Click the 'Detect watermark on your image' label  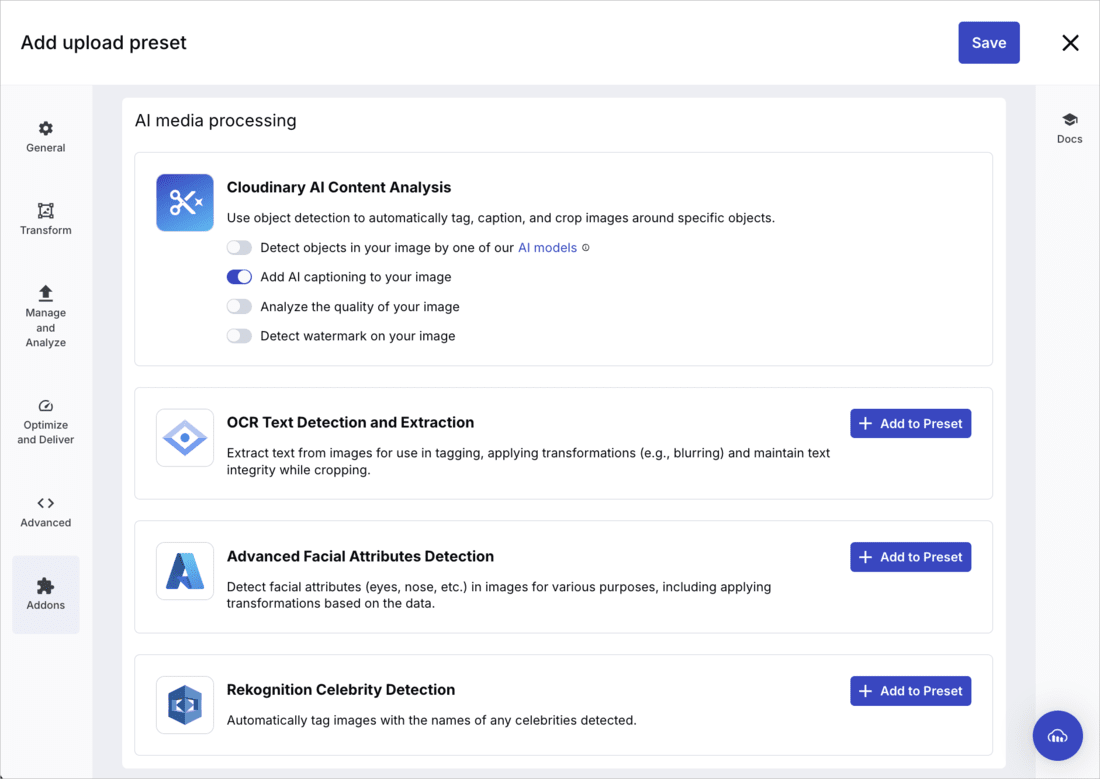358,336
